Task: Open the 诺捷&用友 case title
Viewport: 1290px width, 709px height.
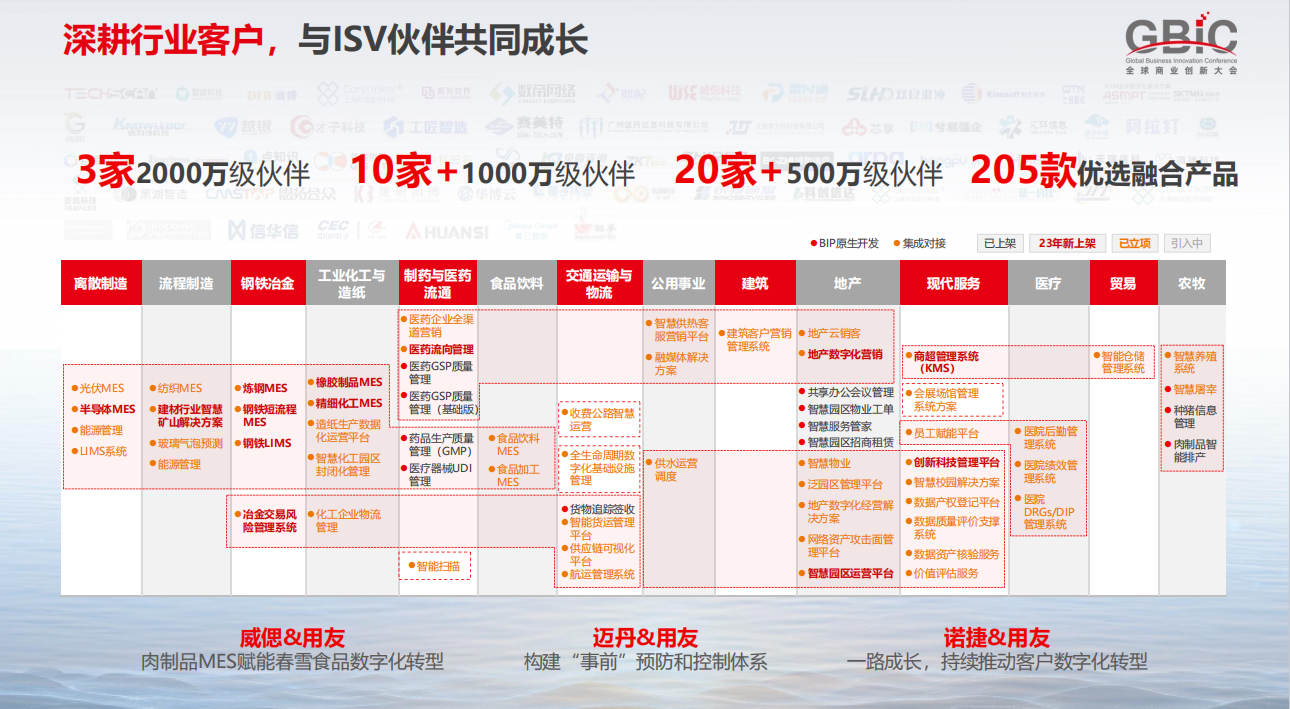Action: point(996,637)
